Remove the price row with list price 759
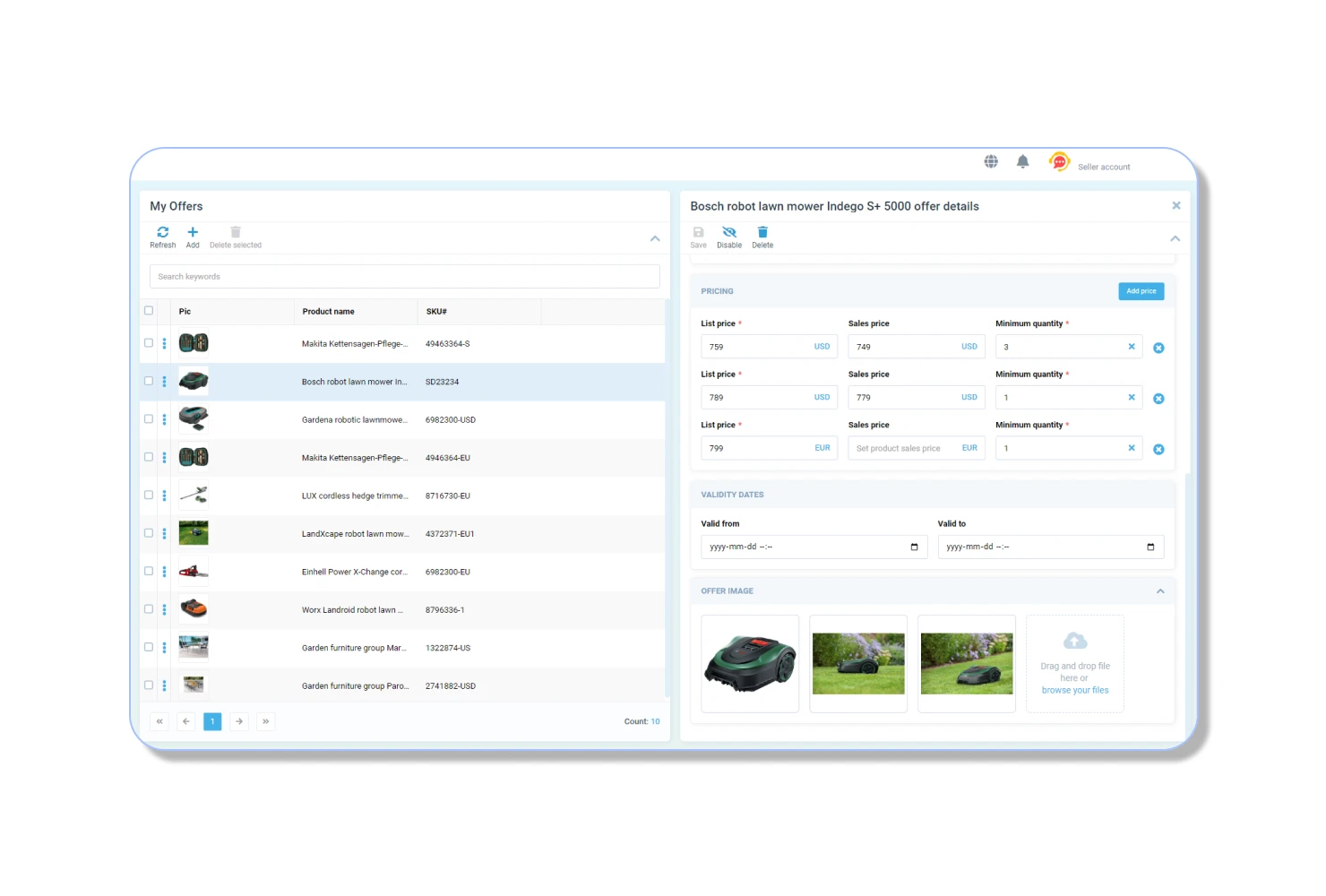This screenshot has width=1326, height=896. (1158, 348)
